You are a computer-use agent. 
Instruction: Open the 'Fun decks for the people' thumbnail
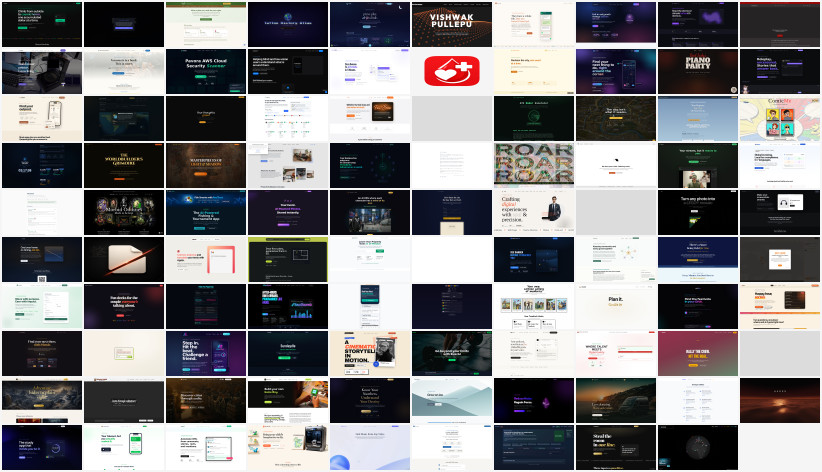(x=124, y=307)
